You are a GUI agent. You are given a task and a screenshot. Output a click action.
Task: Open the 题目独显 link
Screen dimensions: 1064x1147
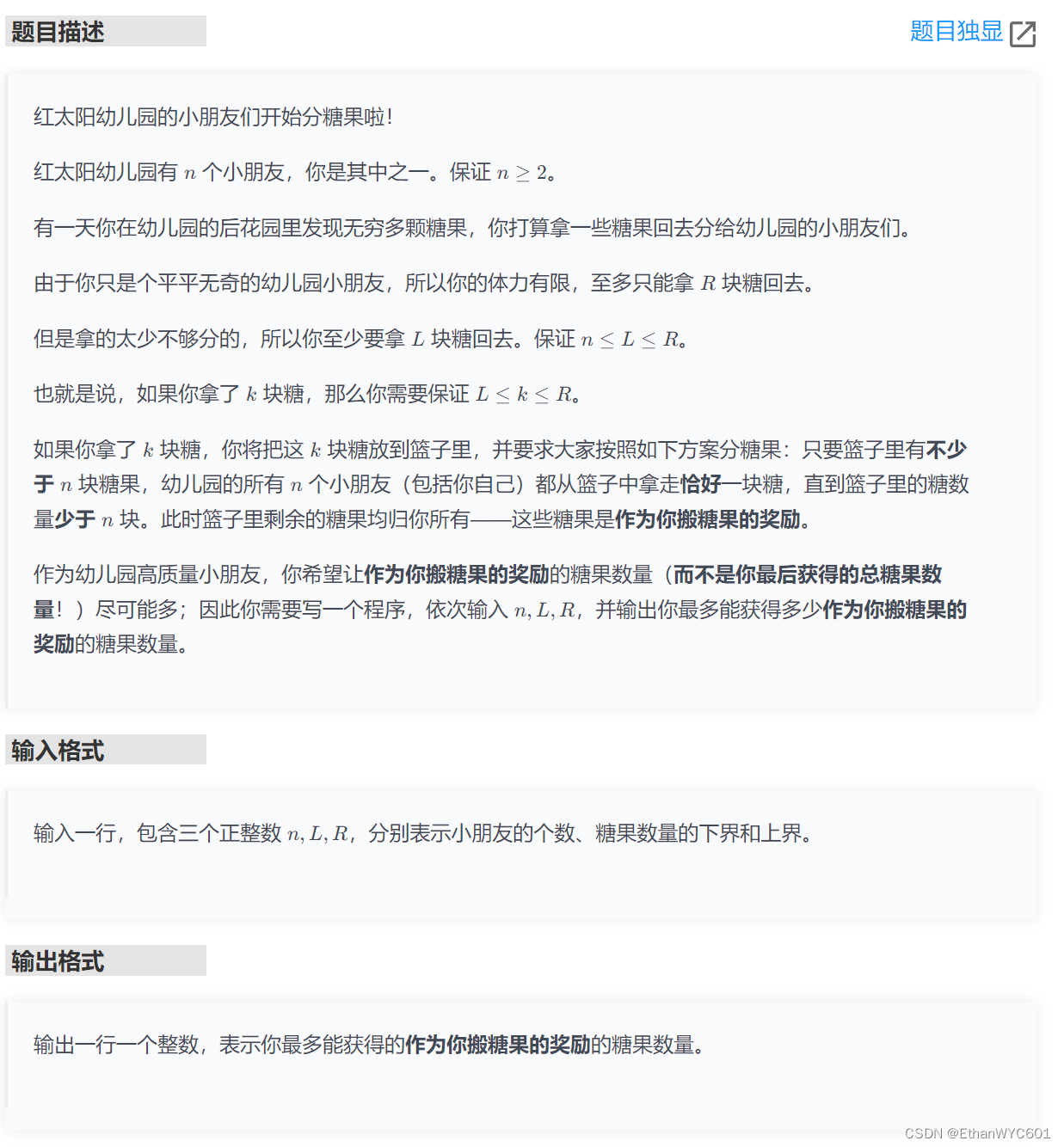point(956,32)
